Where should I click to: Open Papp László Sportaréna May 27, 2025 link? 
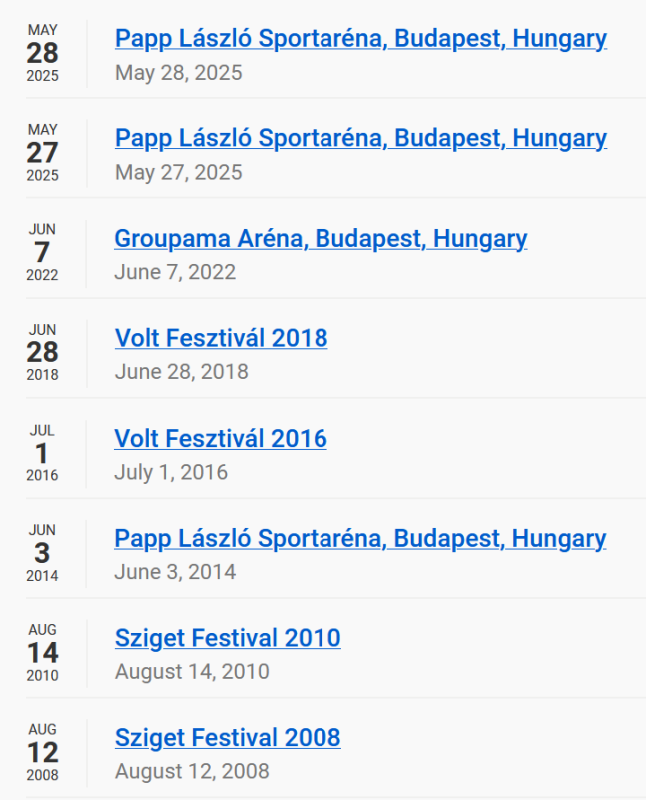coord(361,138)
